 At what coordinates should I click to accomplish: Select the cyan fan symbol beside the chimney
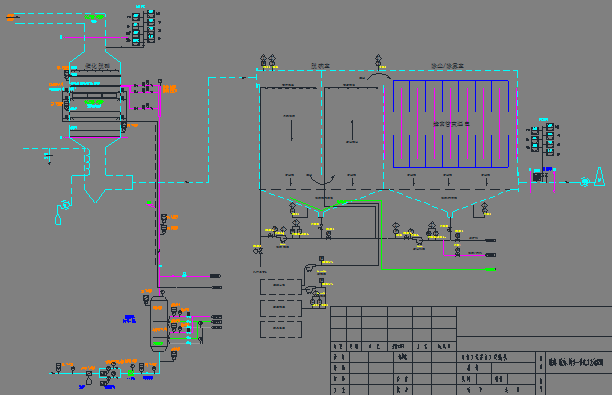pos(585,181)
